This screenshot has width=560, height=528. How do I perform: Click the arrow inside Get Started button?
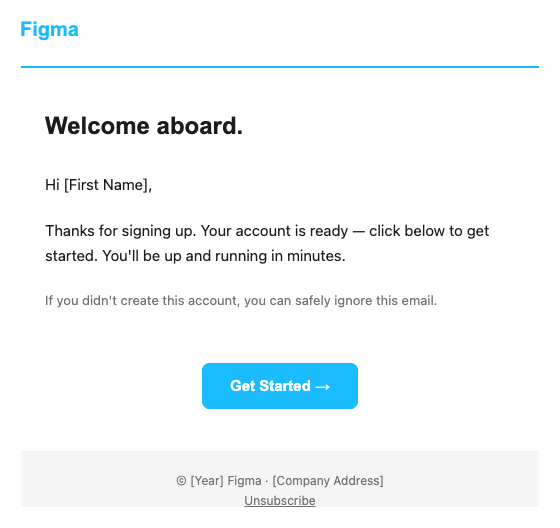(322, 387)
